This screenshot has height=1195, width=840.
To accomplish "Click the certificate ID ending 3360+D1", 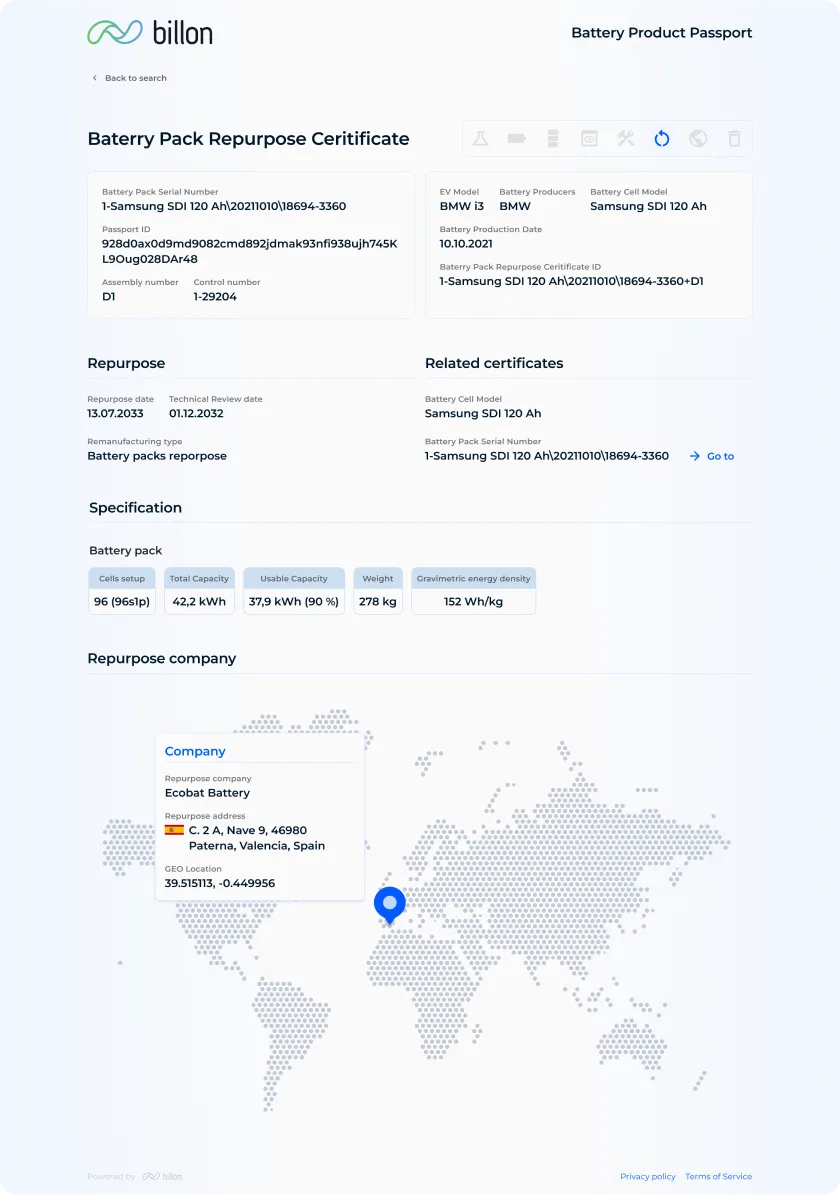I will coord(571,281).
